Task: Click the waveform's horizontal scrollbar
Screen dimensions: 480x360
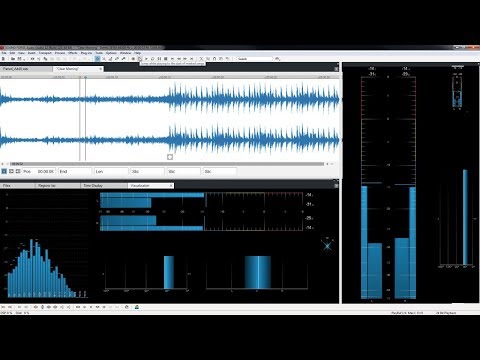Action: pyautogui.click(x=167, y=164)
